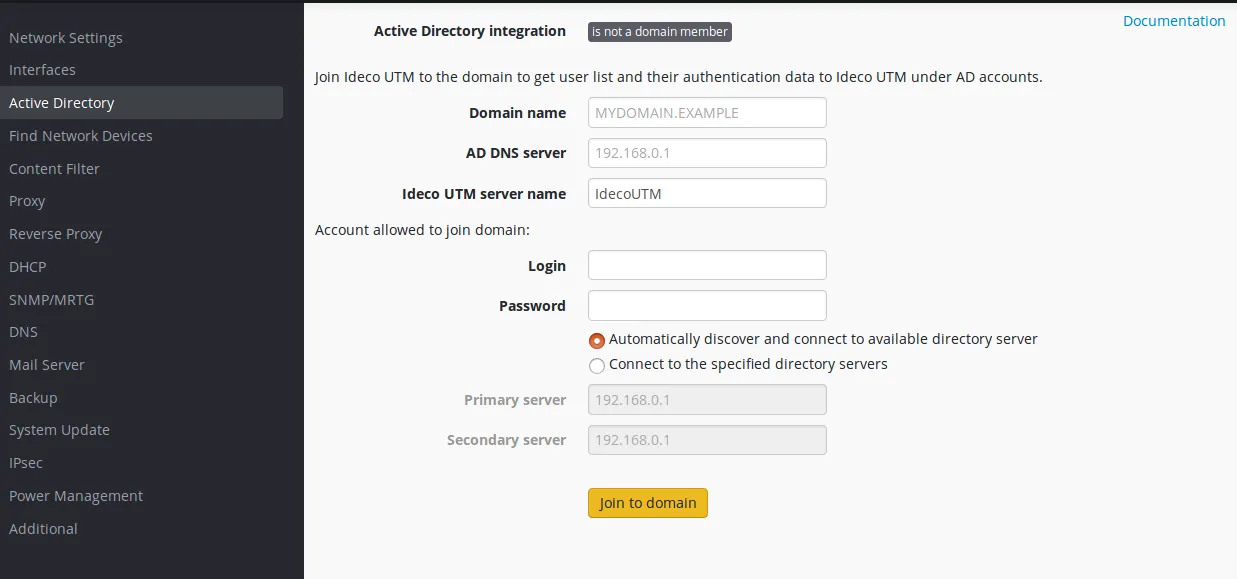Open Find Network Devices
This screenshot has height=579, width=1237.
click(81, 135)
